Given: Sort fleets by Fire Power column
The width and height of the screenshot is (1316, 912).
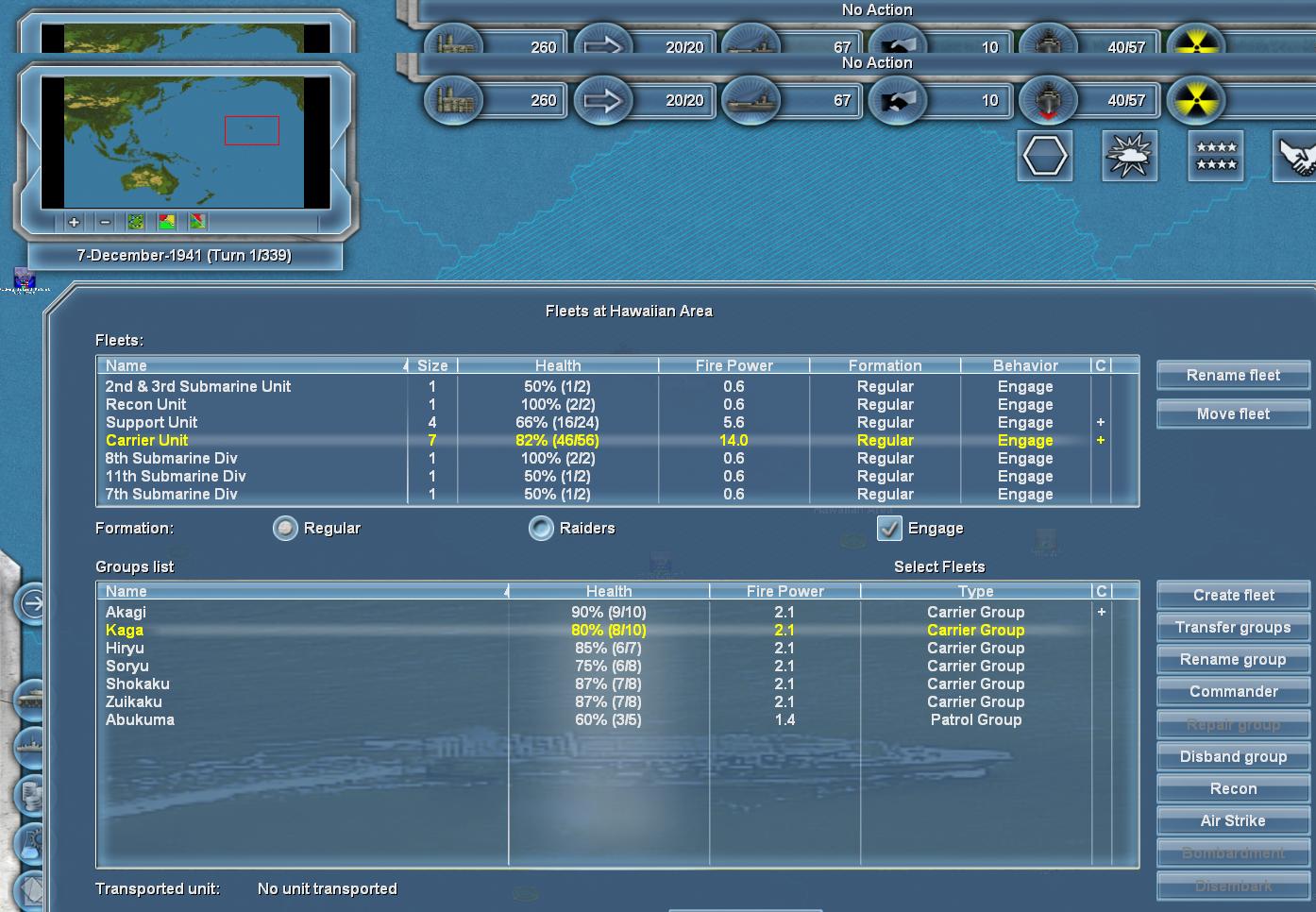Looking at the screenshot, I should coord(734,365).
